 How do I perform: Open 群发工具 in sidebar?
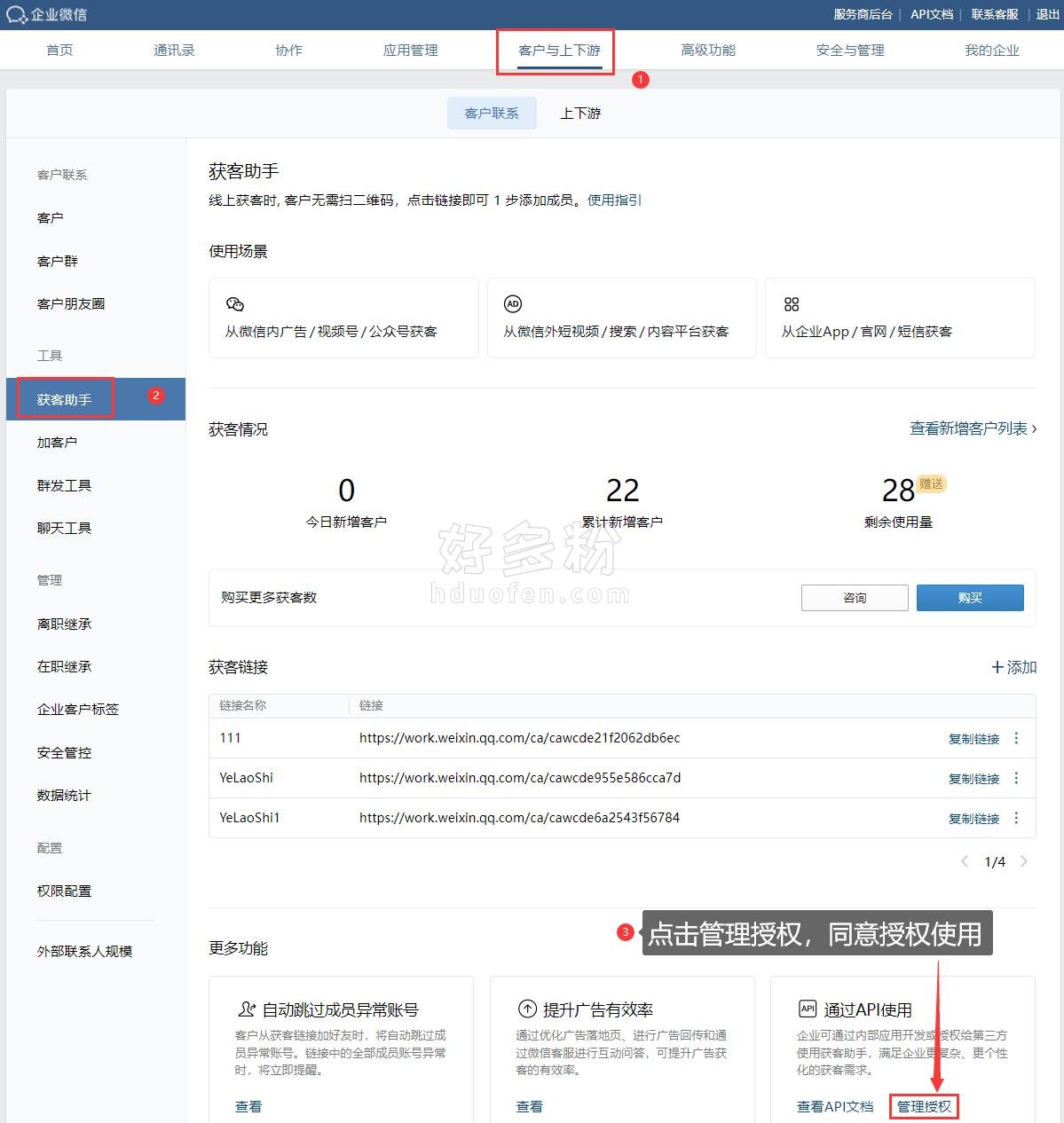(x=64, y=486)
